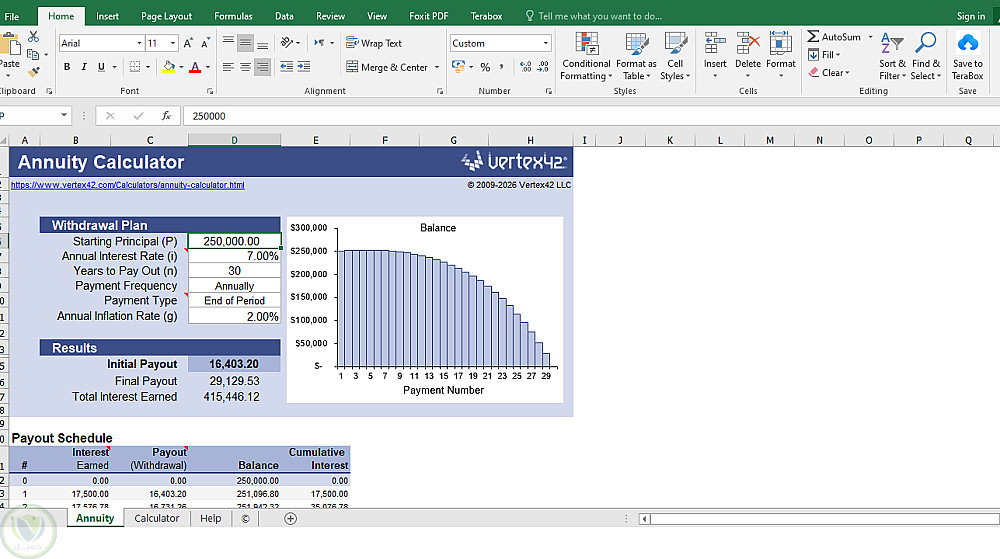The image size is (1000, 559).
Task: Open the File tab
Action: [x=11, y=17]
